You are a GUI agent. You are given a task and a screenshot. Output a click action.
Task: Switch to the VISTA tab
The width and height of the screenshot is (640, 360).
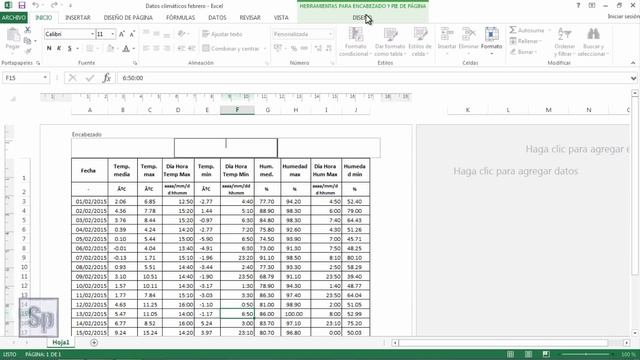click(x=281, y=18)
